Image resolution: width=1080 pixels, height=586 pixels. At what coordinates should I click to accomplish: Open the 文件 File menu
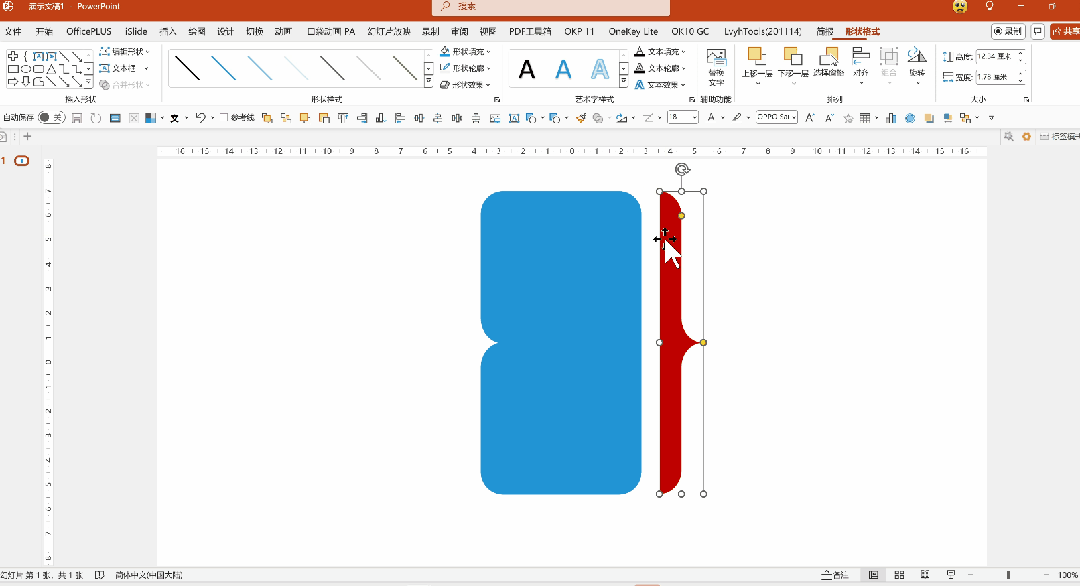pyautogui.click(x=13, y=32)
